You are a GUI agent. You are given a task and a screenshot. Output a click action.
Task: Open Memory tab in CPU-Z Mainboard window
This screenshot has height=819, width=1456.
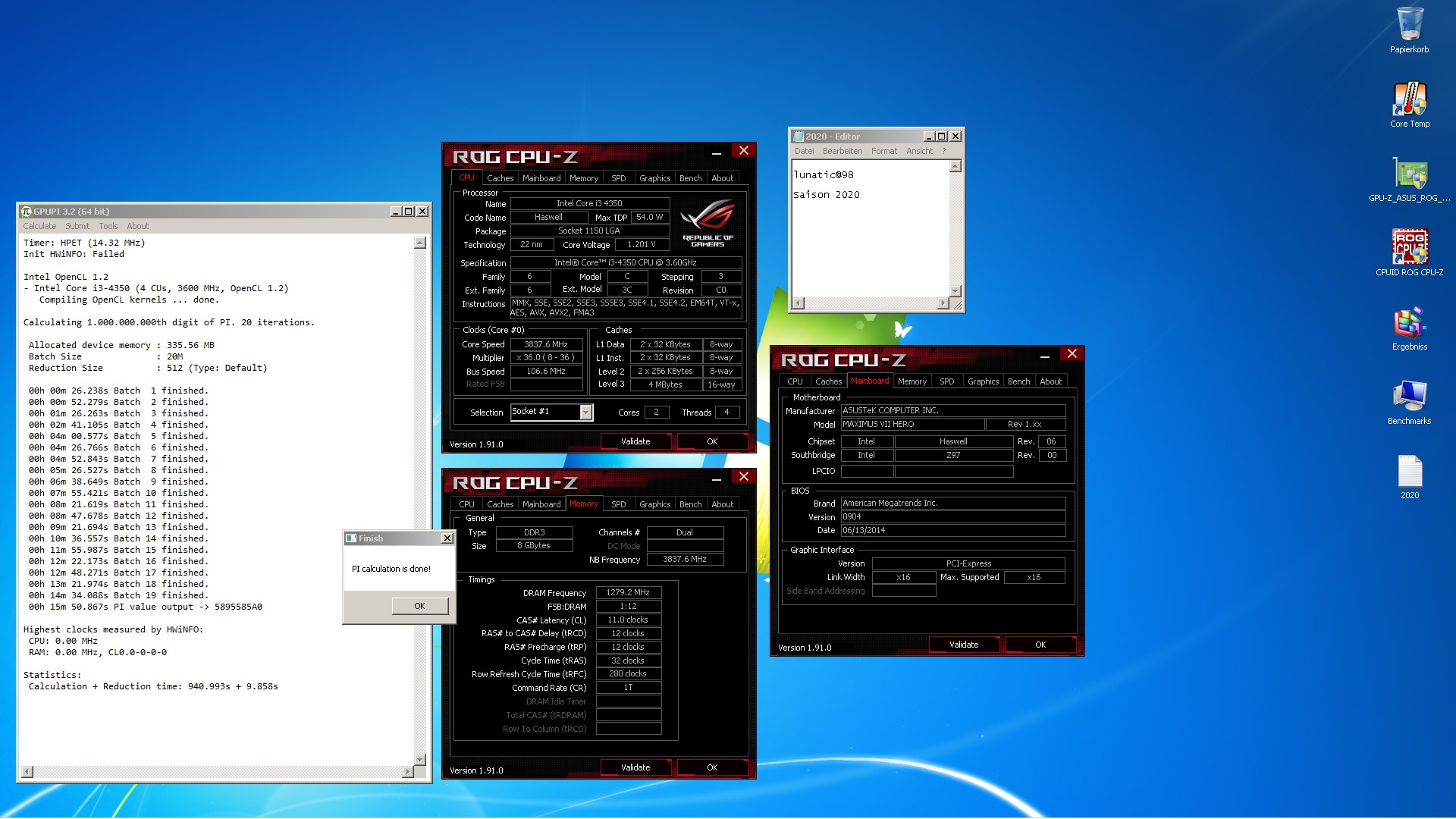[x=912, y=381]
